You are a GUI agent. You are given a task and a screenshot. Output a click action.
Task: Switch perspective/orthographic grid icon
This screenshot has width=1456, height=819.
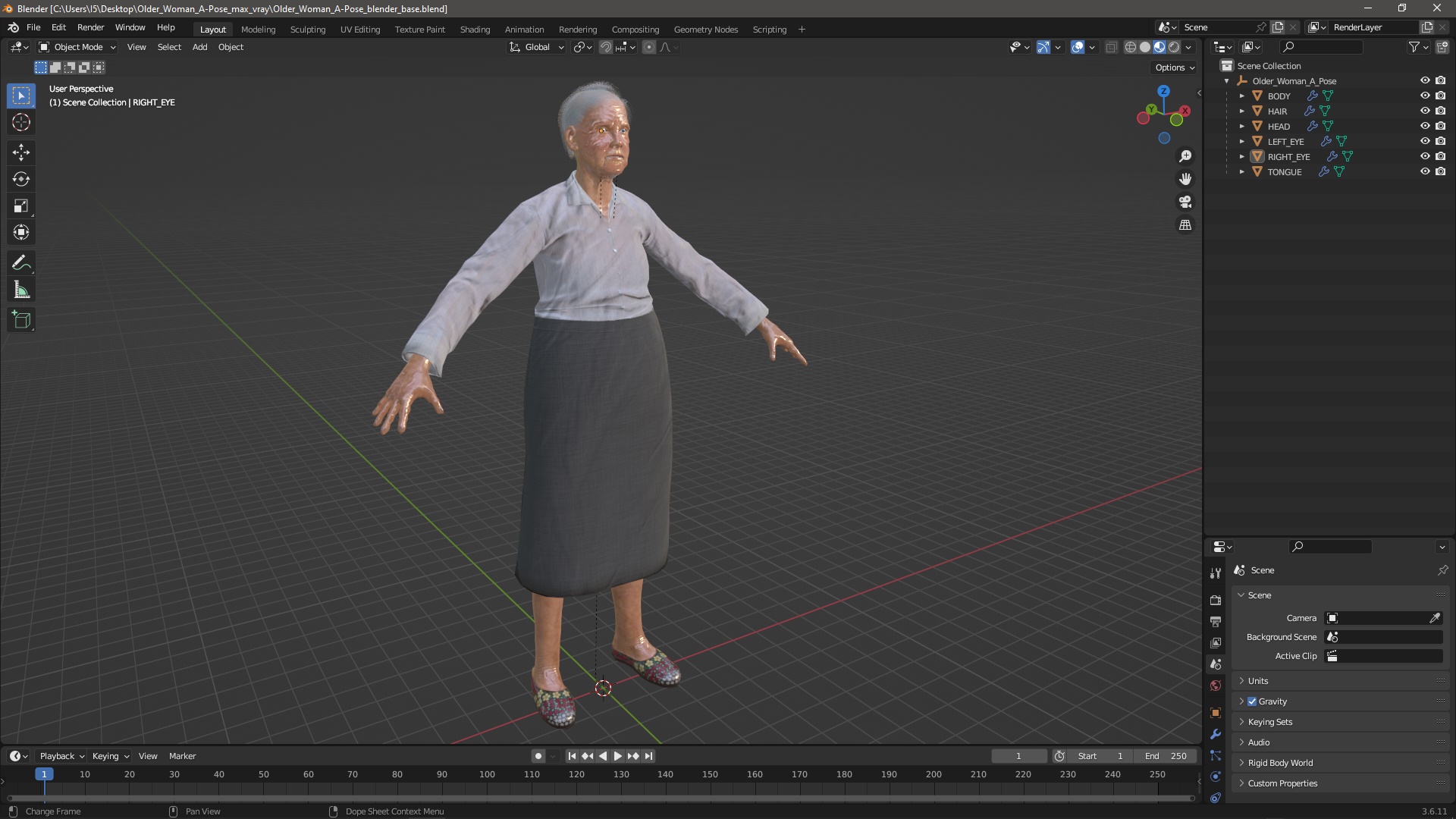point(1185,224)
